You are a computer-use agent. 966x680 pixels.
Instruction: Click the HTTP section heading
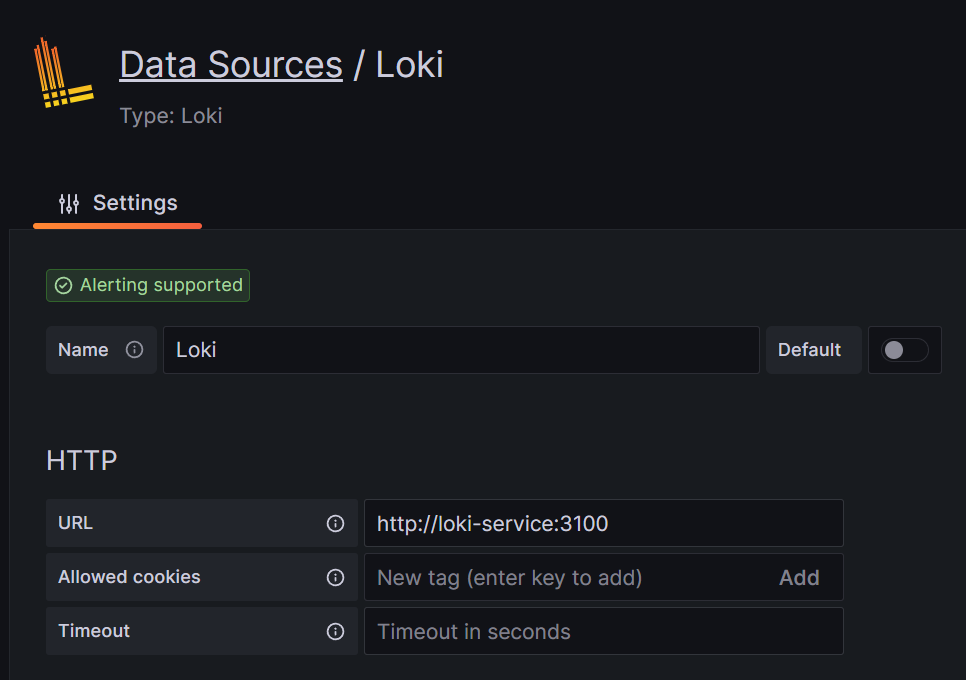[82, 461]
